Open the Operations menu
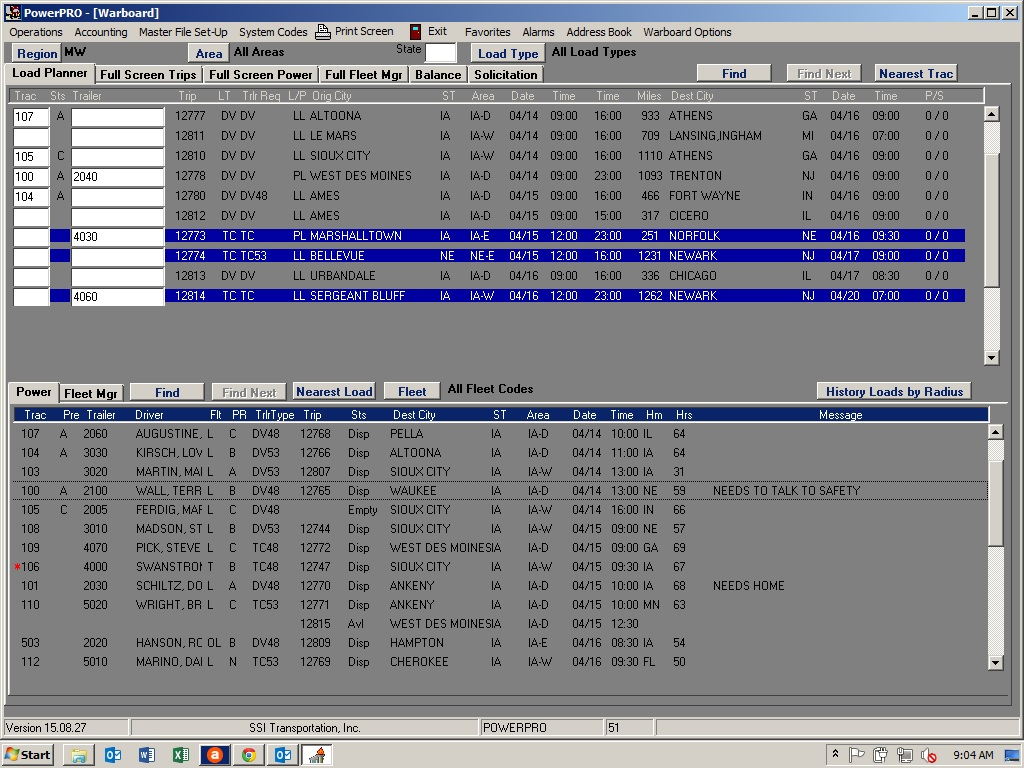1024x768 pixels. pos(36,32)
